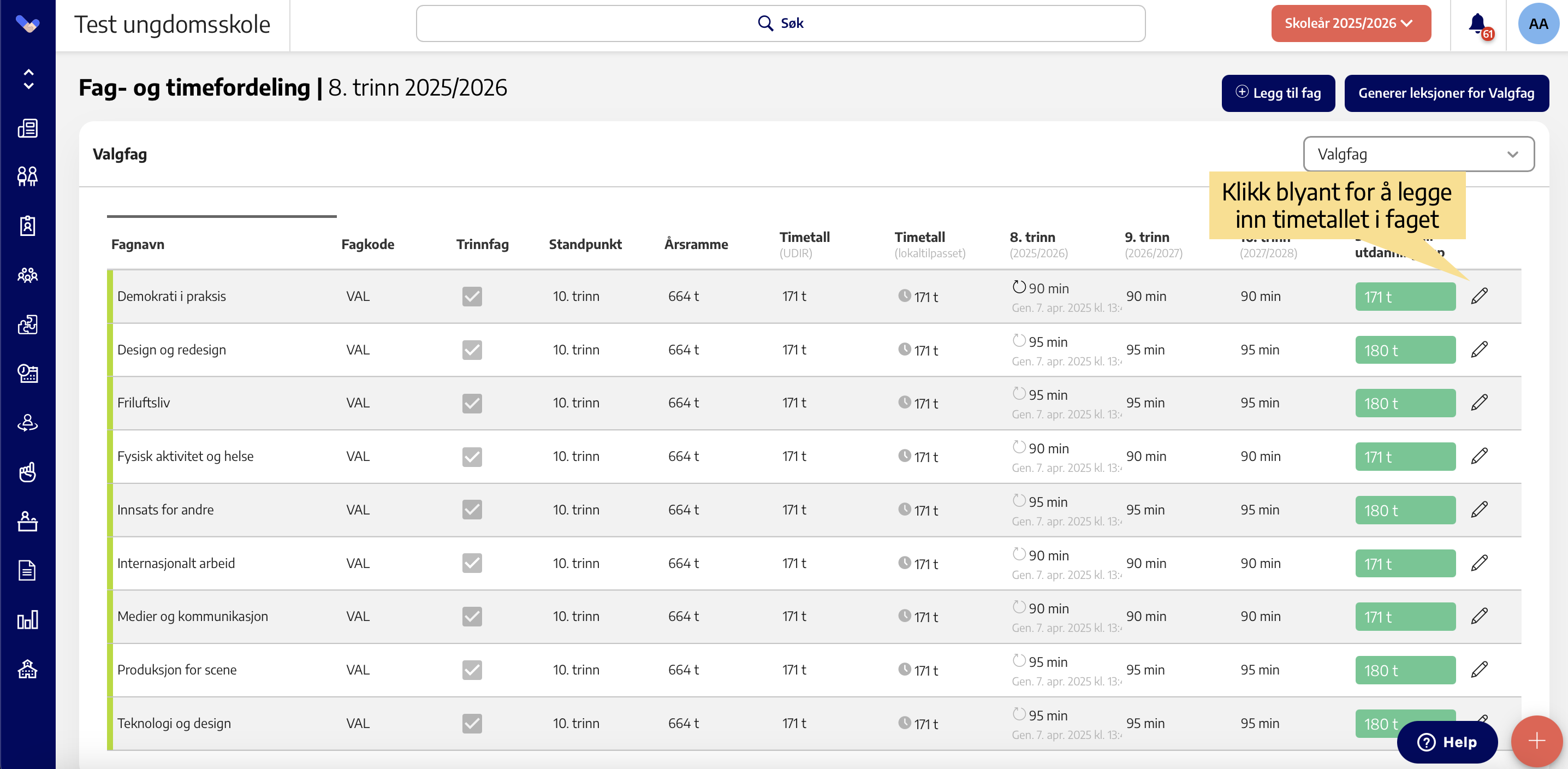
Task: Click the Help button
Action: pyautogui.click(x=1447, y=742)
